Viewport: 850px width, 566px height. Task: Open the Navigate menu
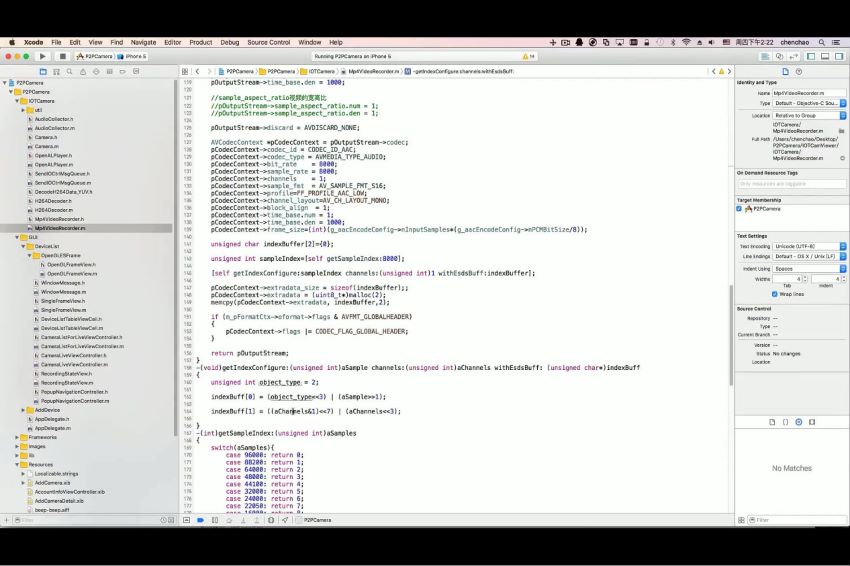(143, 42)
